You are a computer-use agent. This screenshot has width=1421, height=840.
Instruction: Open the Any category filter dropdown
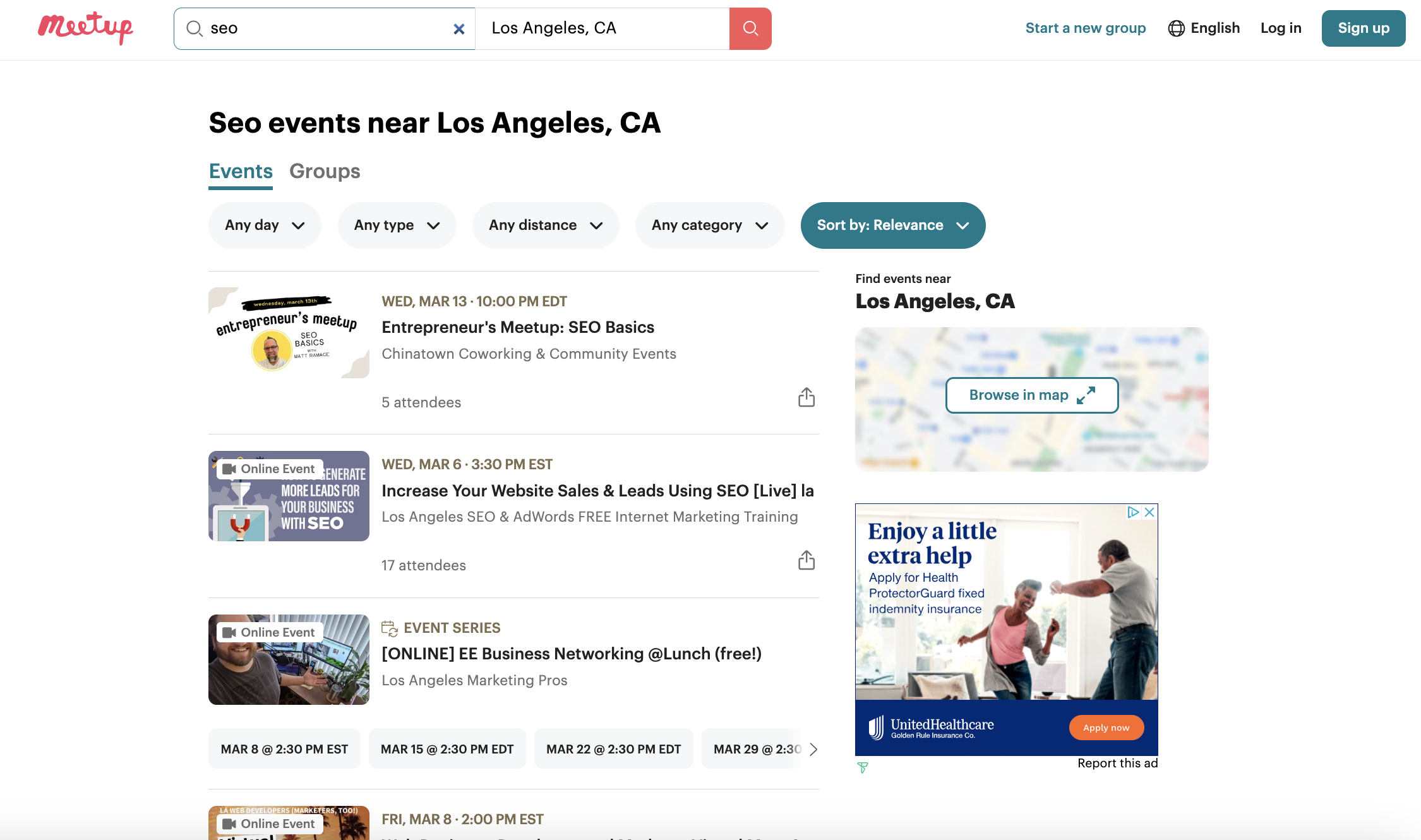tap(709, 225)
